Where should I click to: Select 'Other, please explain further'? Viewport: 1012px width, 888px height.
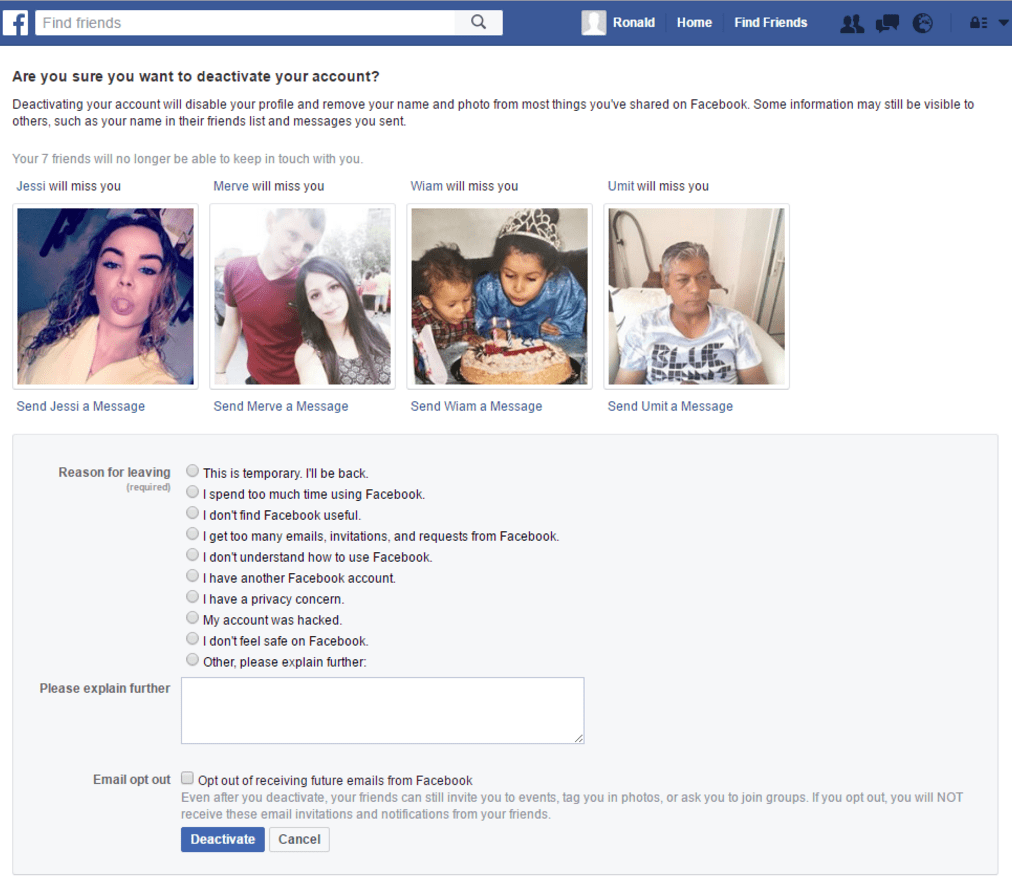click(x=192, y=660)
